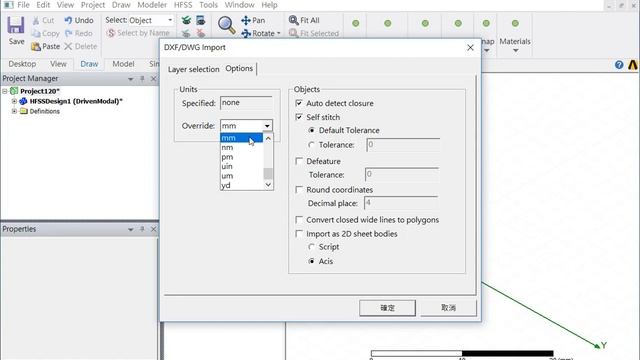Click the Definitions folder icon

pyautogui.click(x=24, y=111)
